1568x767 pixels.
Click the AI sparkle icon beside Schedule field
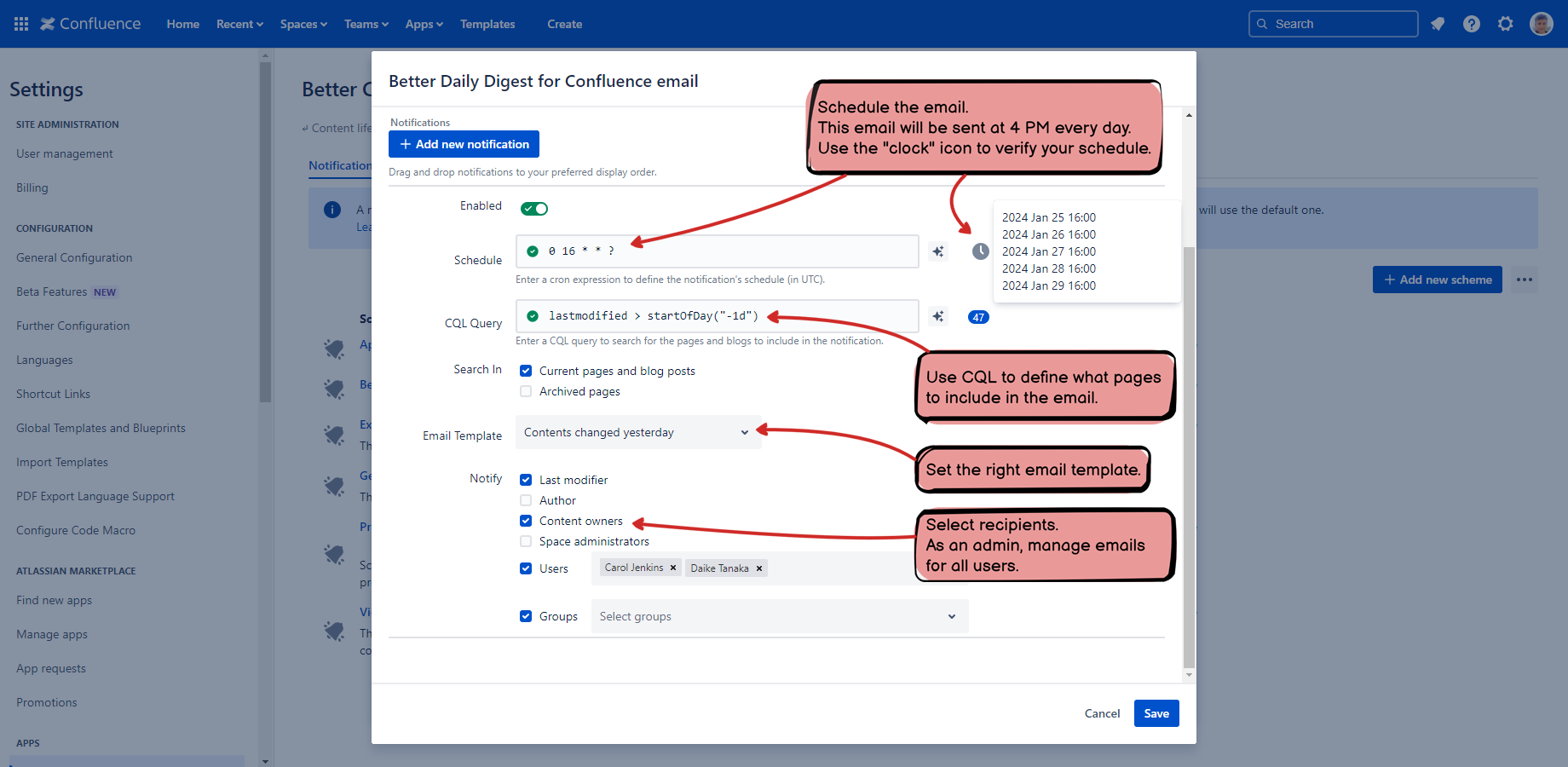pyautogui.click(x=938, y=251)
